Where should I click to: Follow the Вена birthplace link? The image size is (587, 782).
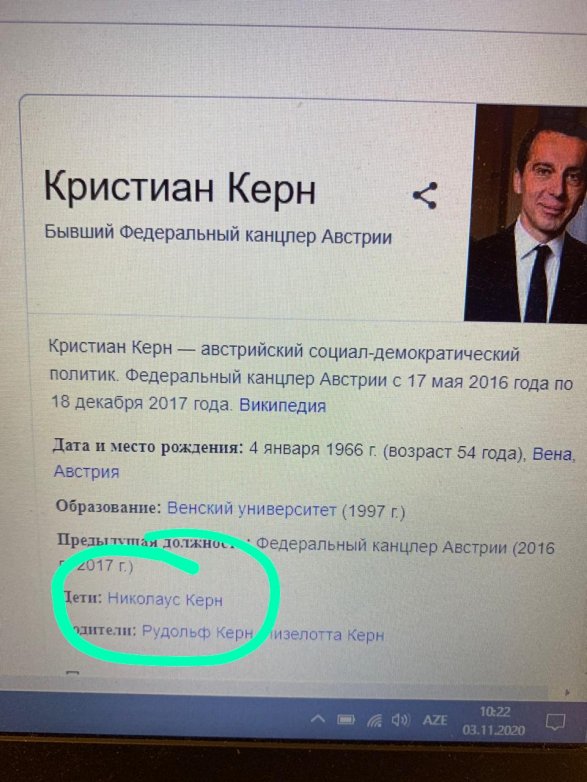click(x=553, y=454)
